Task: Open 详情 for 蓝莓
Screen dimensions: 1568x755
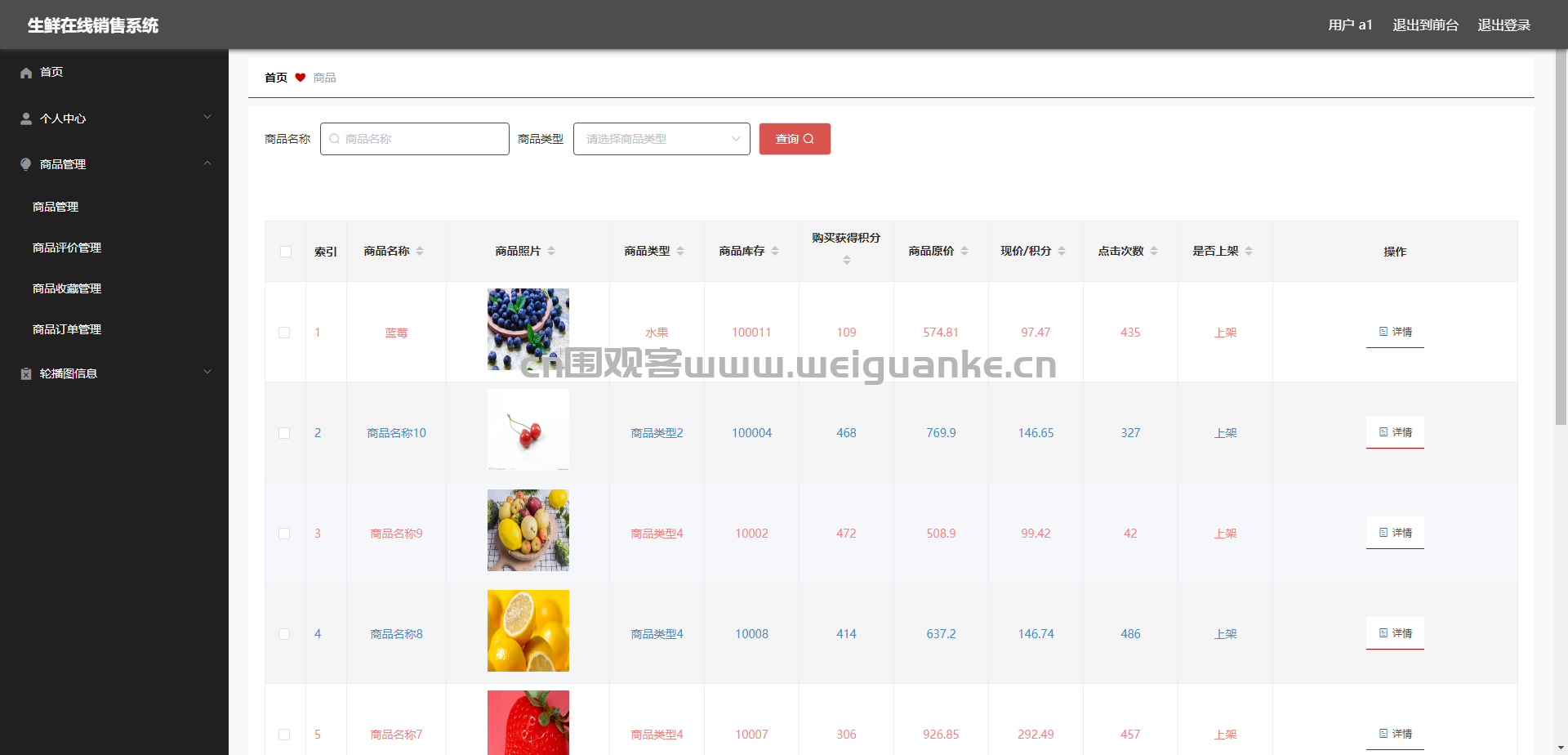Action: pyautogui.click(x=1395, y=332)
